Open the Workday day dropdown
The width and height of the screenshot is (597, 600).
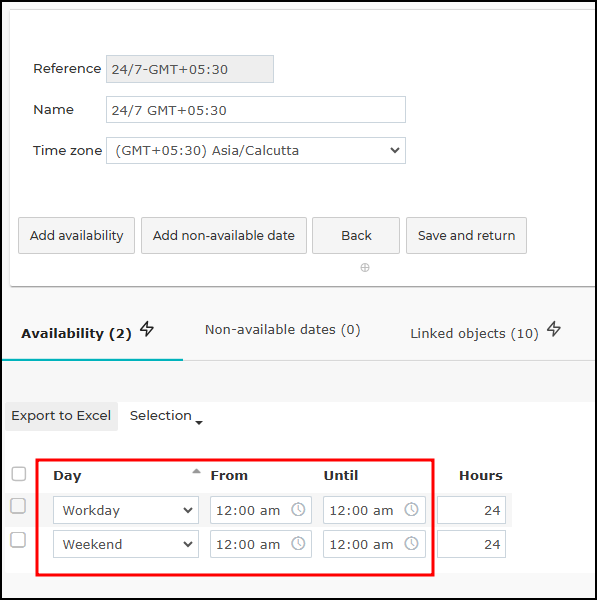[x=126, y=510]
